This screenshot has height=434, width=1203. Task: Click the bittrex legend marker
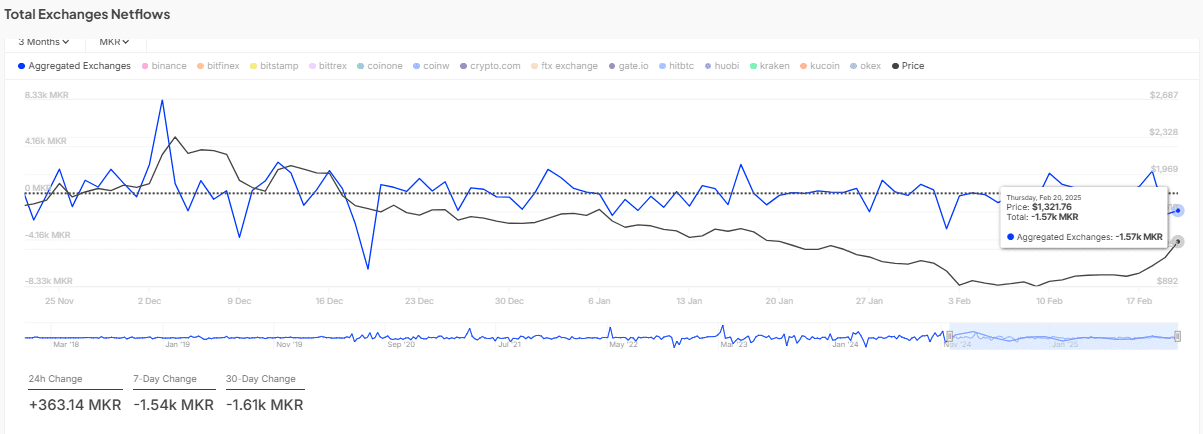[x=312, y=66]
